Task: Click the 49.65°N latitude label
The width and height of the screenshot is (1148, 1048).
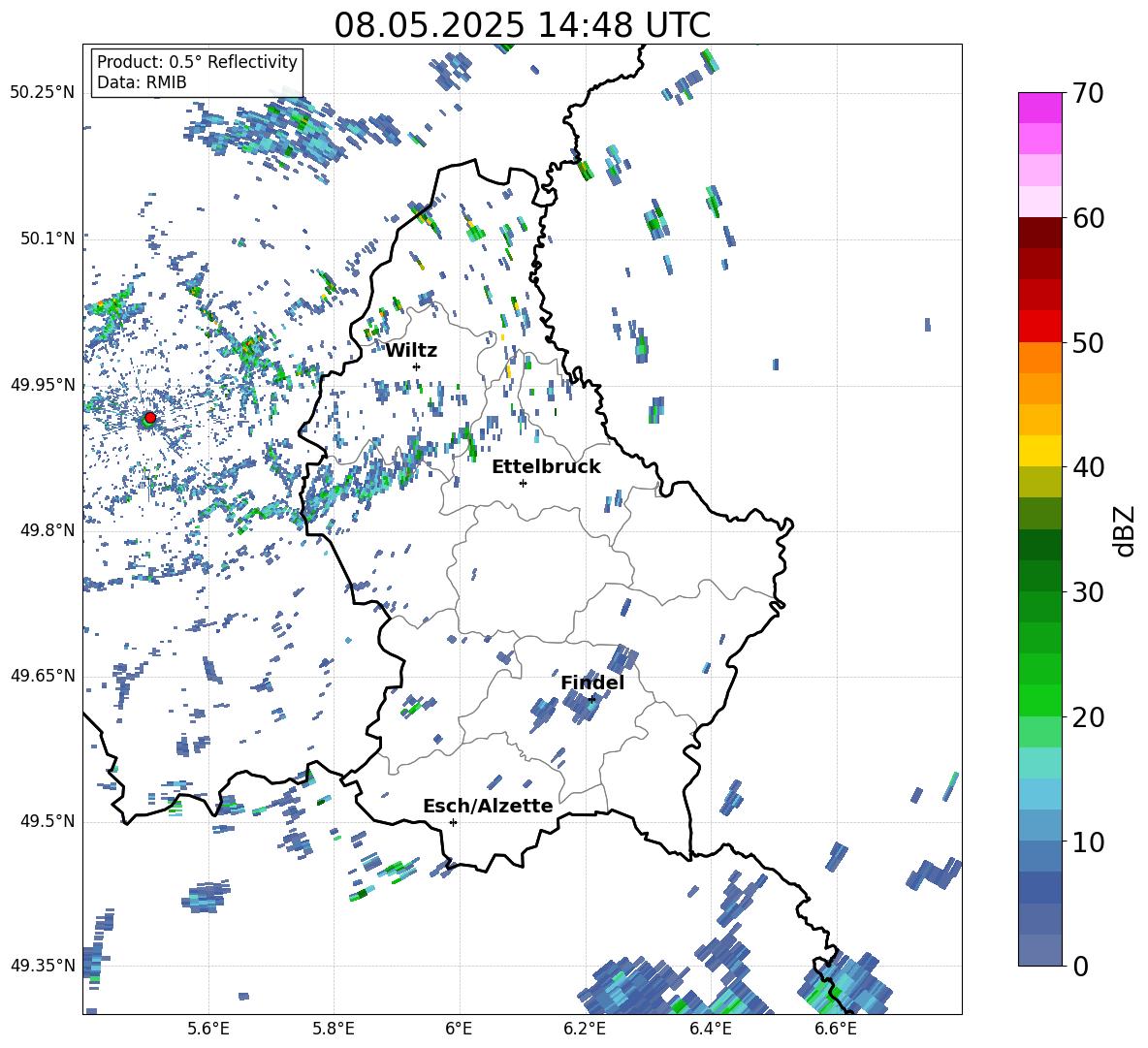Action: pos(43,676)
